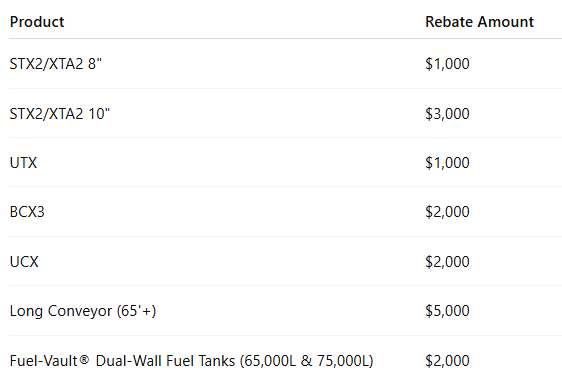Click the $1,000 rebate for UTX

pos(447,163)
